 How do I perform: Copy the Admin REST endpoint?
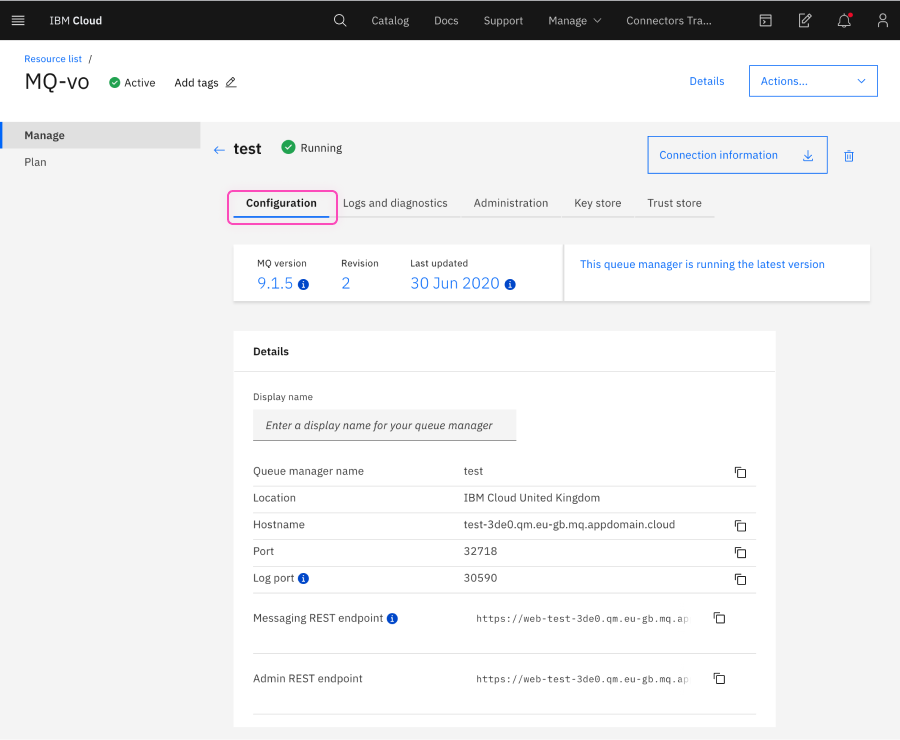(x=719, y=678)
